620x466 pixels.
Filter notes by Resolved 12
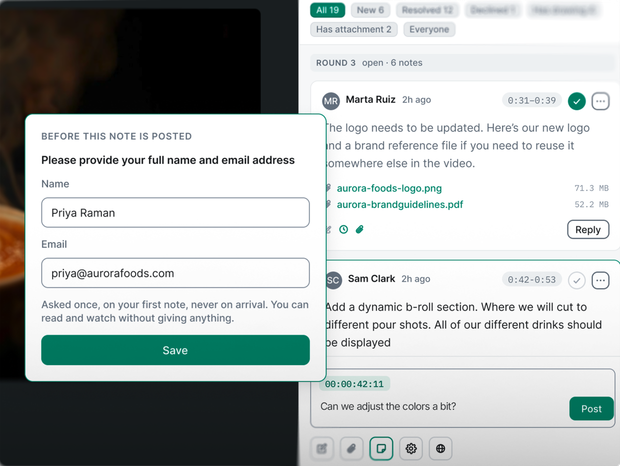pos(427,10)
